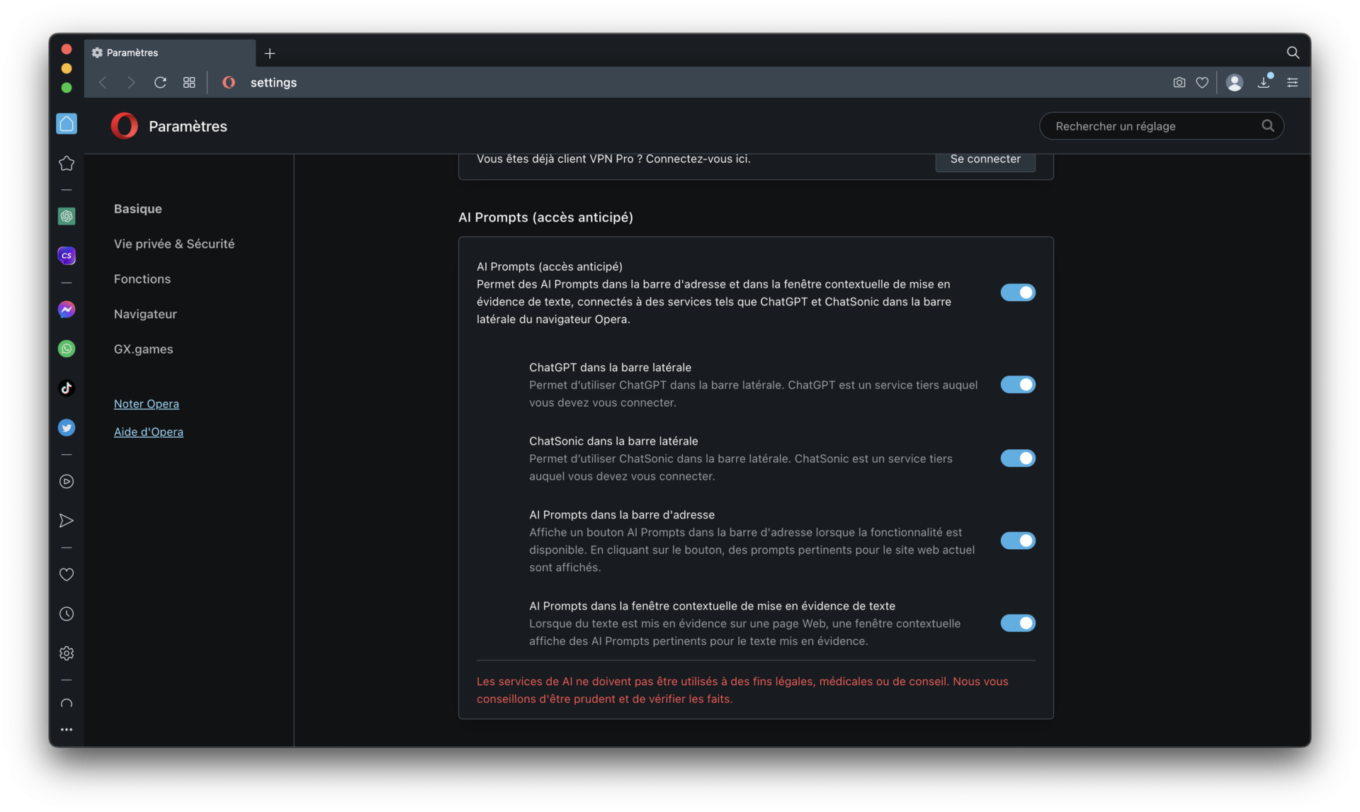
Task: Open the downloads icon
Action: 1264,82
